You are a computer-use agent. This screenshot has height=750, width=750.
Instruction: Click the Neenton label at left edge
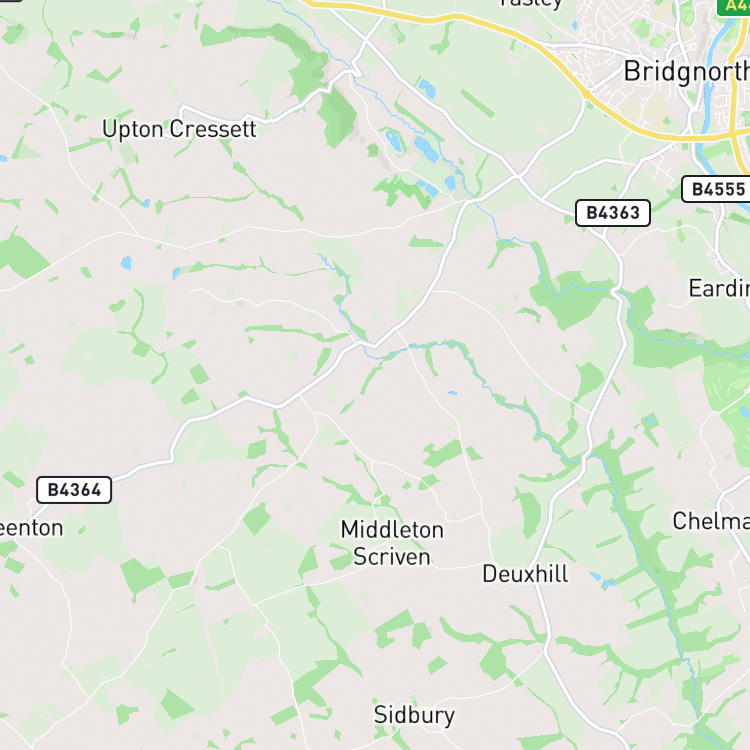pyautogui.click(x=32, y=528)
